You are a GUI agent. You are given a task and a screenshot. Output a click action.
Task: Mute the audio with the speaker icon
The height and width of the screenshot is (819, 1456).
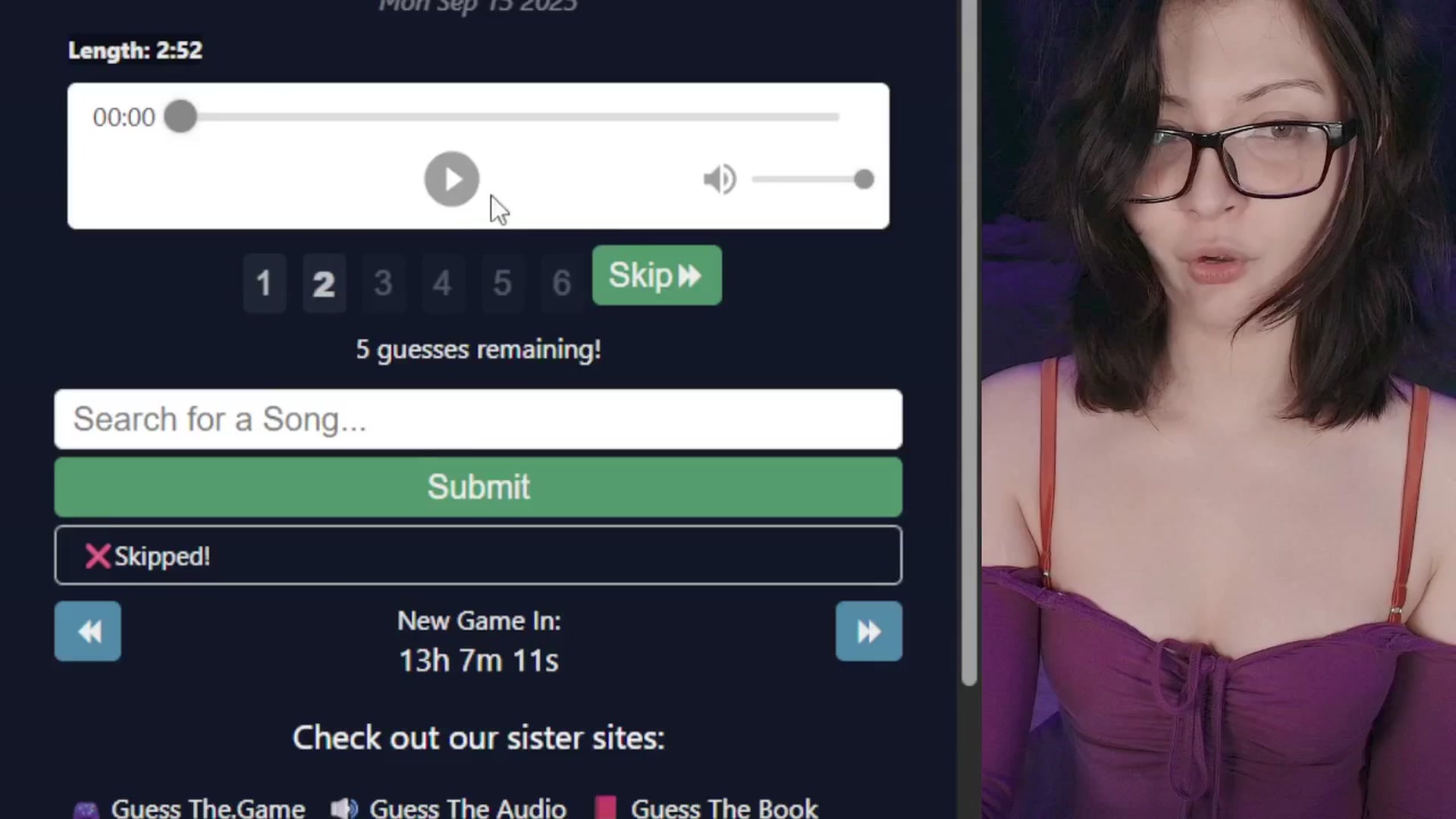click(719, 179)
